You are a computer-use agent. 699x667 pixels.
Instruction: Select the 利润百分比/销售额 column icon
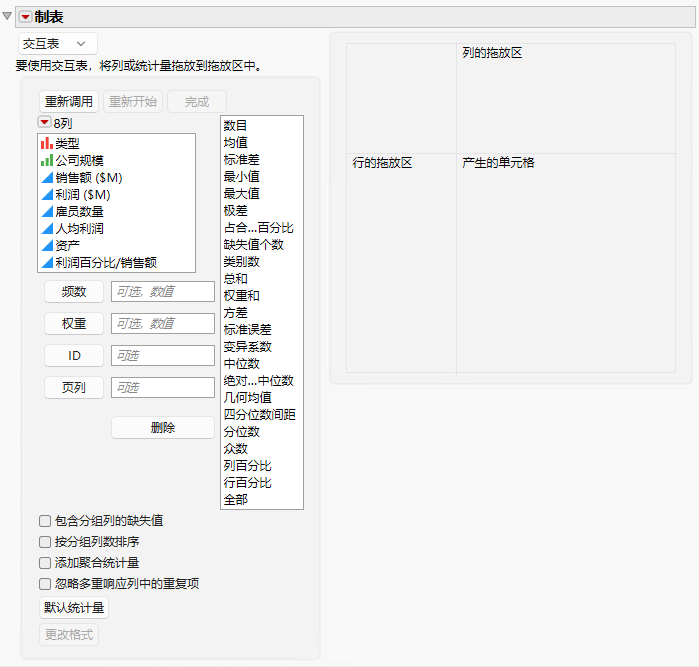tap(47, 263)
